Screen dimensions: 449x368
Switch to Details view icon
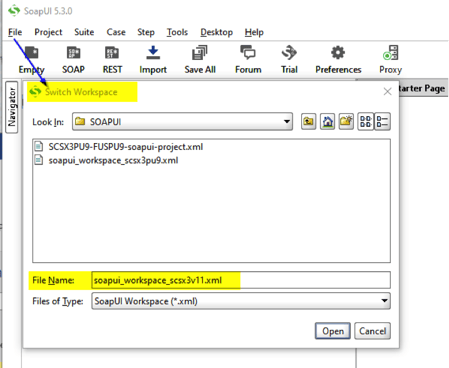coord(382,121)
